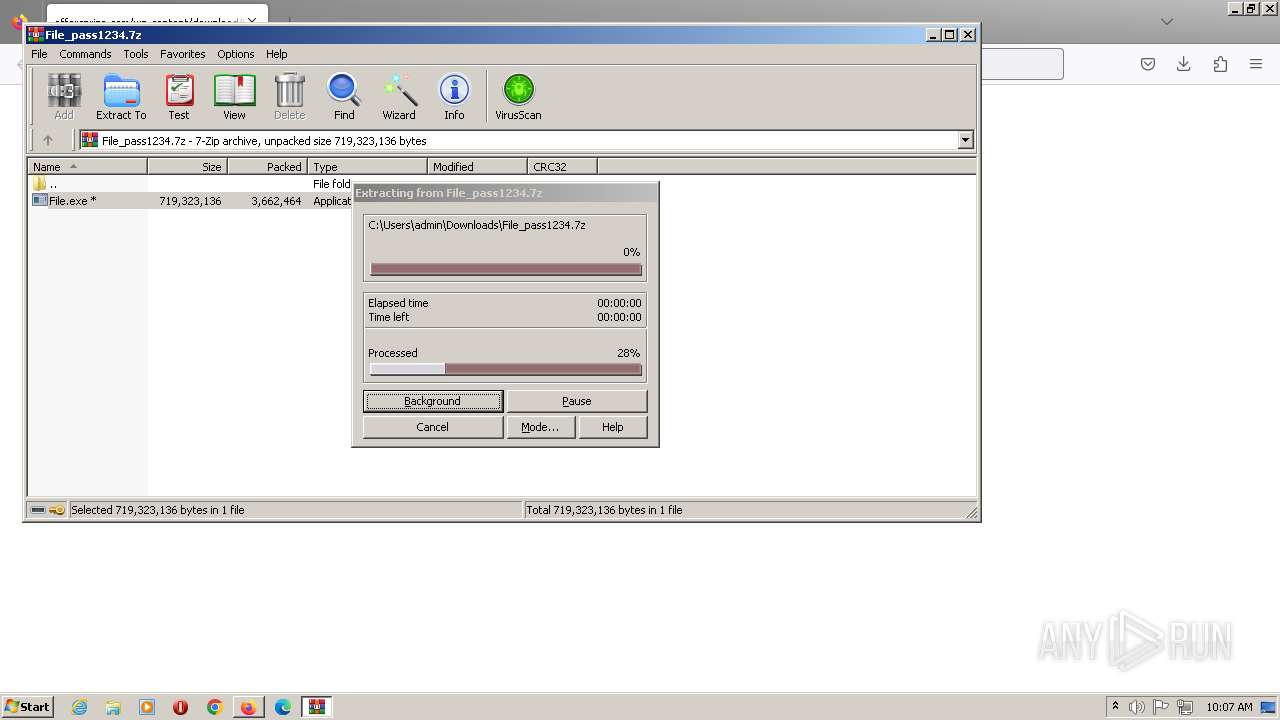1280x720 pixels.
Task: Open the File menu
Action: click(x=39, y=54)
